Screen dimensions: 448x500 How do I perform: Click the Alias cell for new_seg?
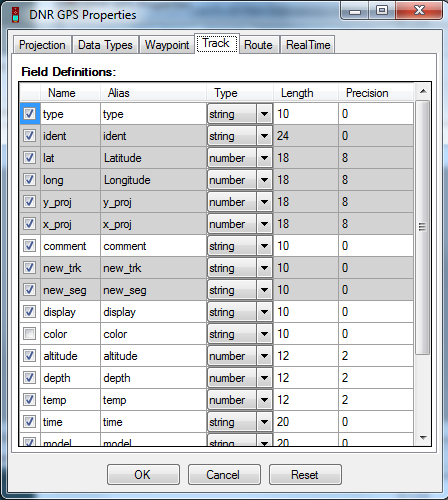coord(153,290)
